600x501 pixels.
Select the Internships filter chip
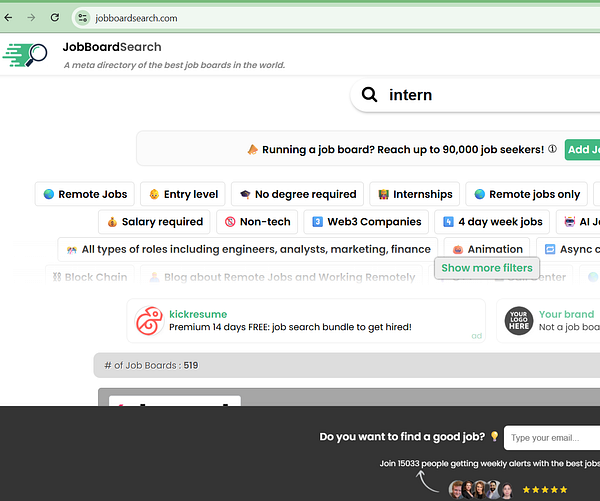(414, 194)
